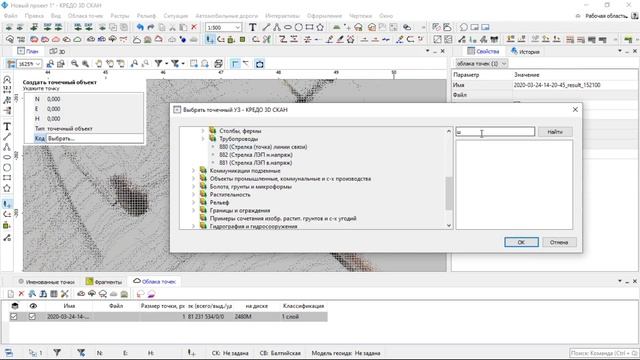The image size is (640, 360).
Task: Select tree item '880 (Стрелка (точка) линии связи)'
Action: (263, 147)
